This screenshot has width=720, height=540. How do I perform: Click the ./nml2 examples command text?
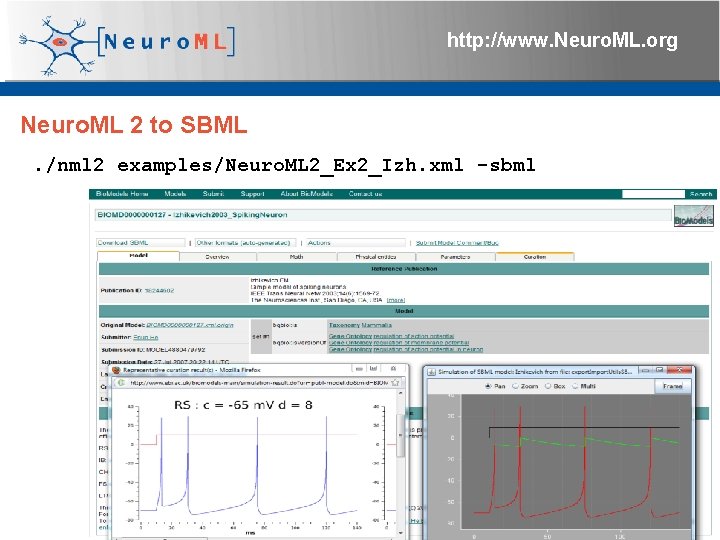point(285,165)
